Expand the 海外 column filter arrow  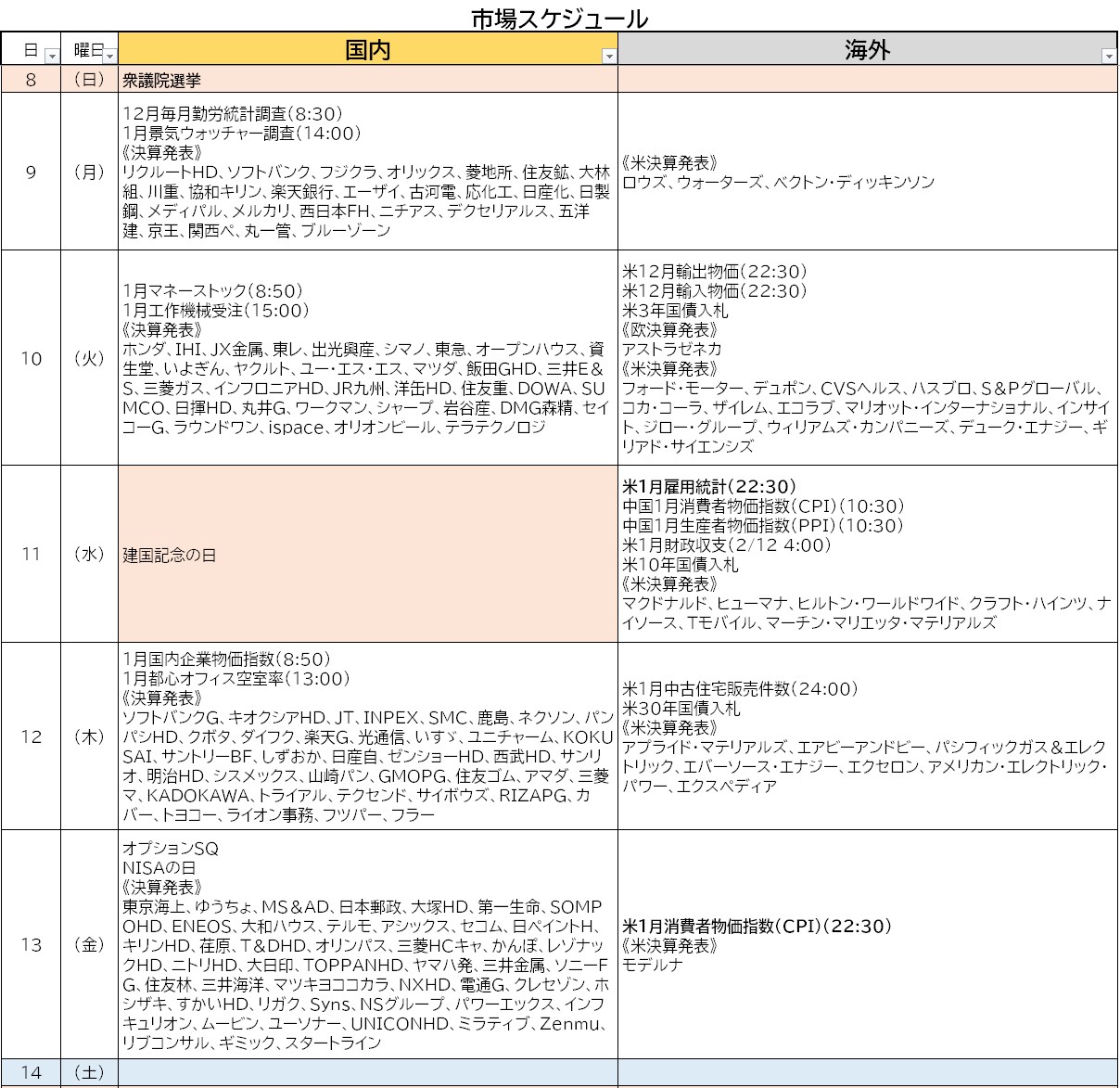click(x=1108, y=57)
